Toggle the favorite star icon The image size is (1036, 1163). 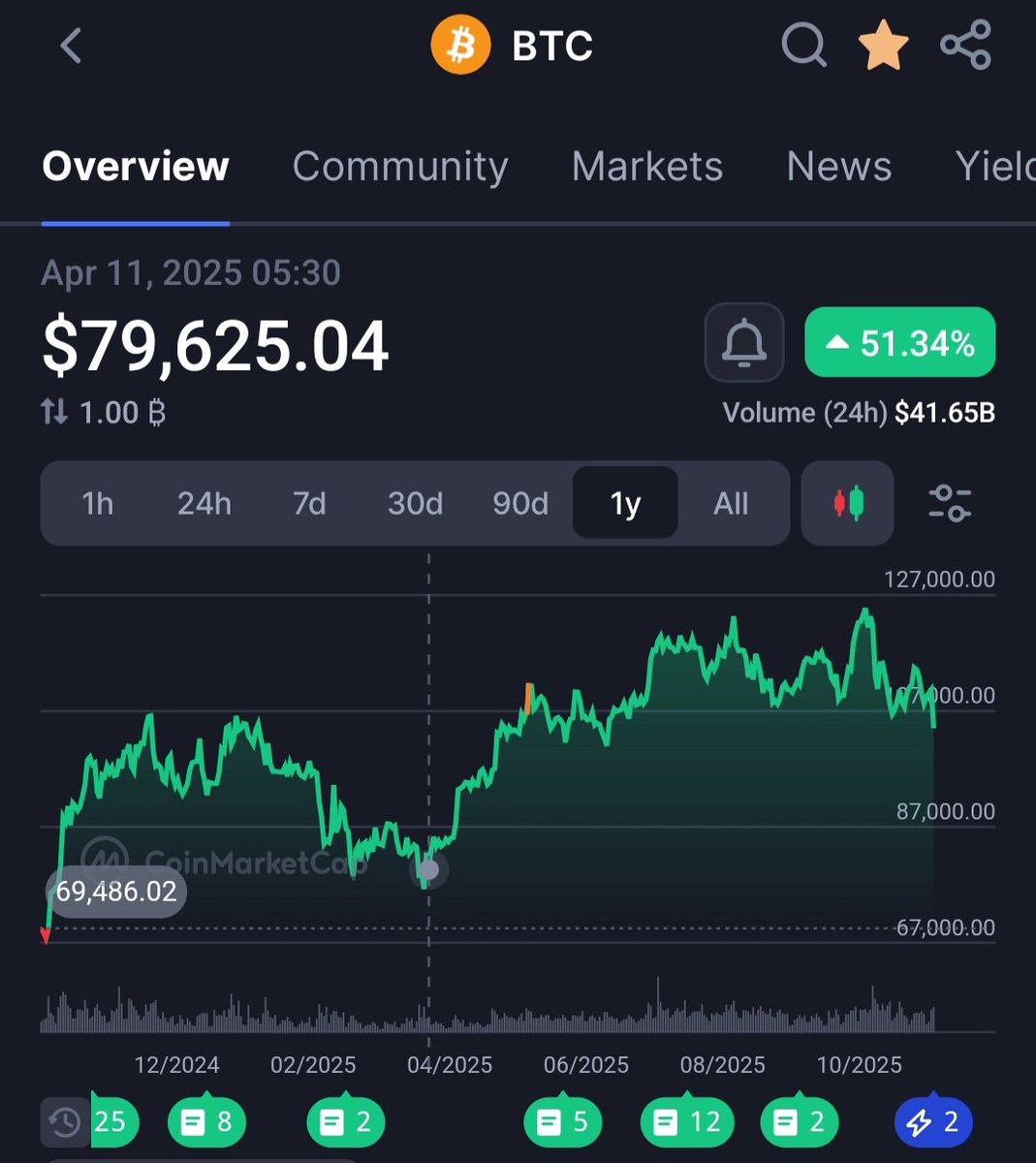tap(883, 46)
